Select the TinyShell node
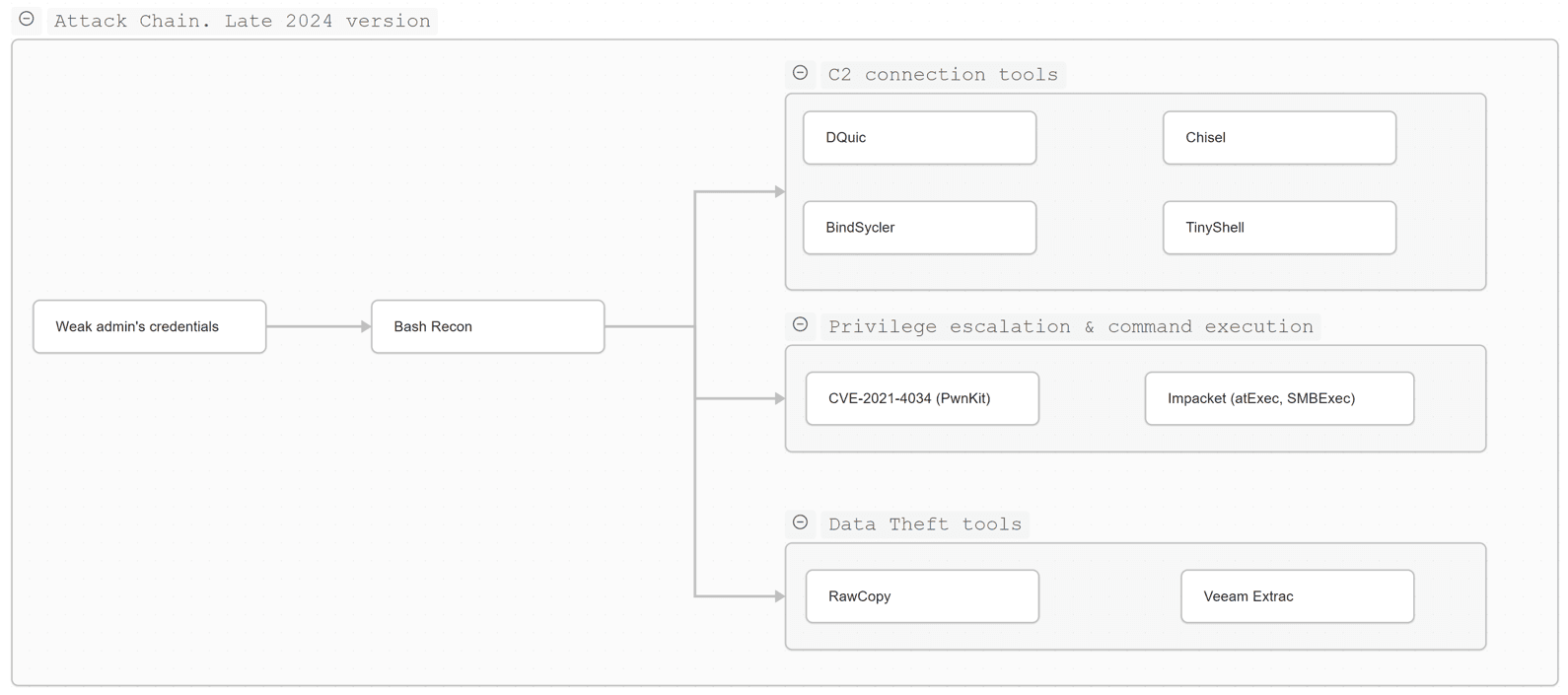This screenshot has width=1568, height=695. [1280, 228]
